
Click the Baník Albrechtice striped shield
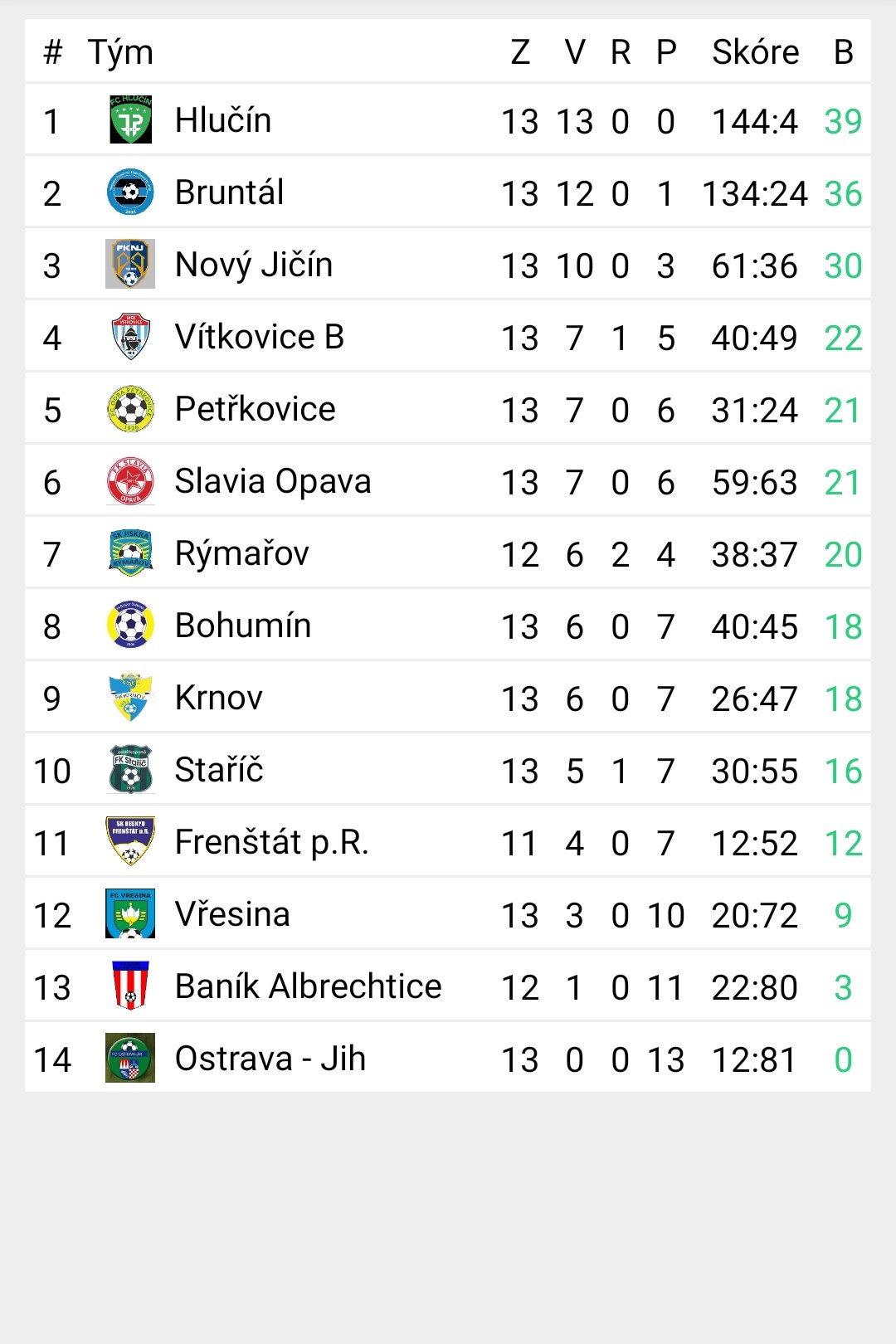[130, 986]
